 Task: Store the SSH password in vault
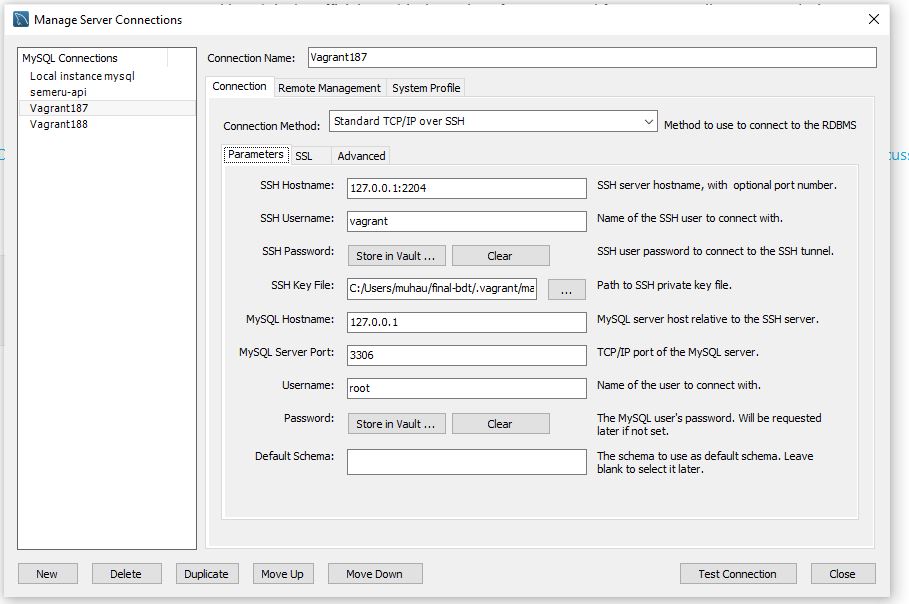click(x=397, y=256)
